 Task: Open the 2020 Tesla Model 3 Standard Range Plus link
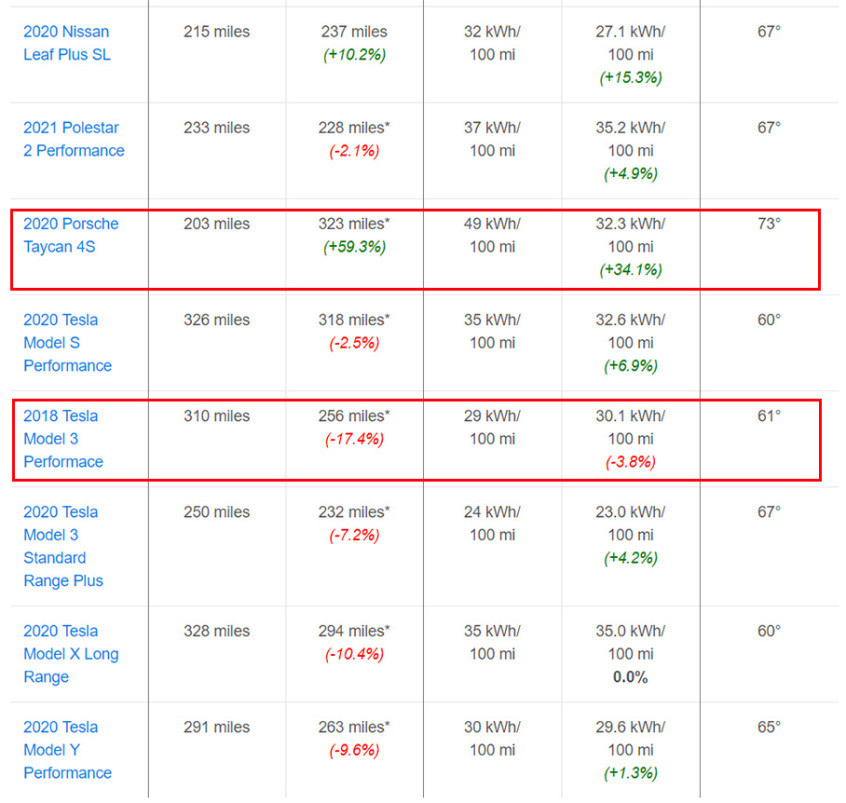(63, 546)
